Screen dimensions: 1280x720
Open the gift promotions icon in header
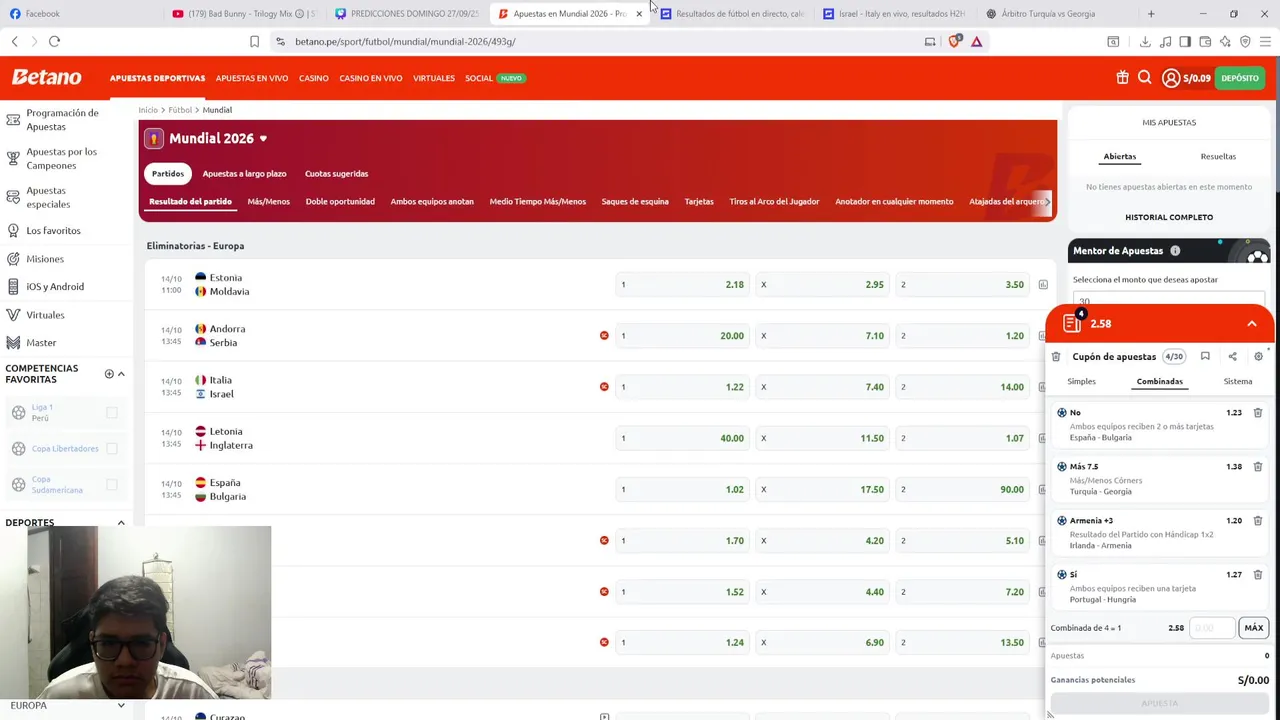click(1122, 78)
